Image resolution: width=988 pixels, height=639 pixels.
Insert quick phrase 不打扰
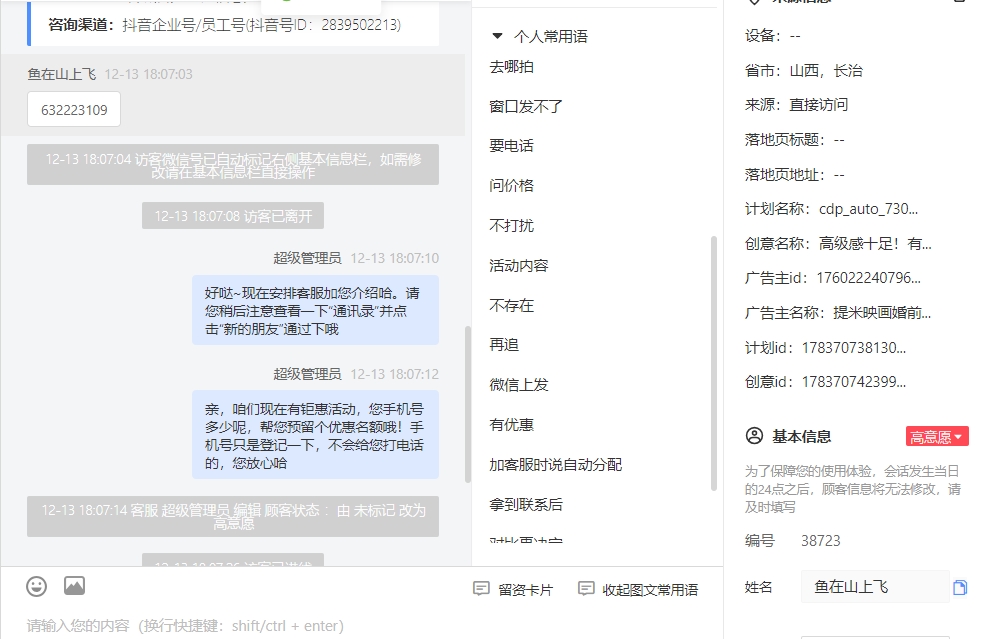tap(512, 226)
